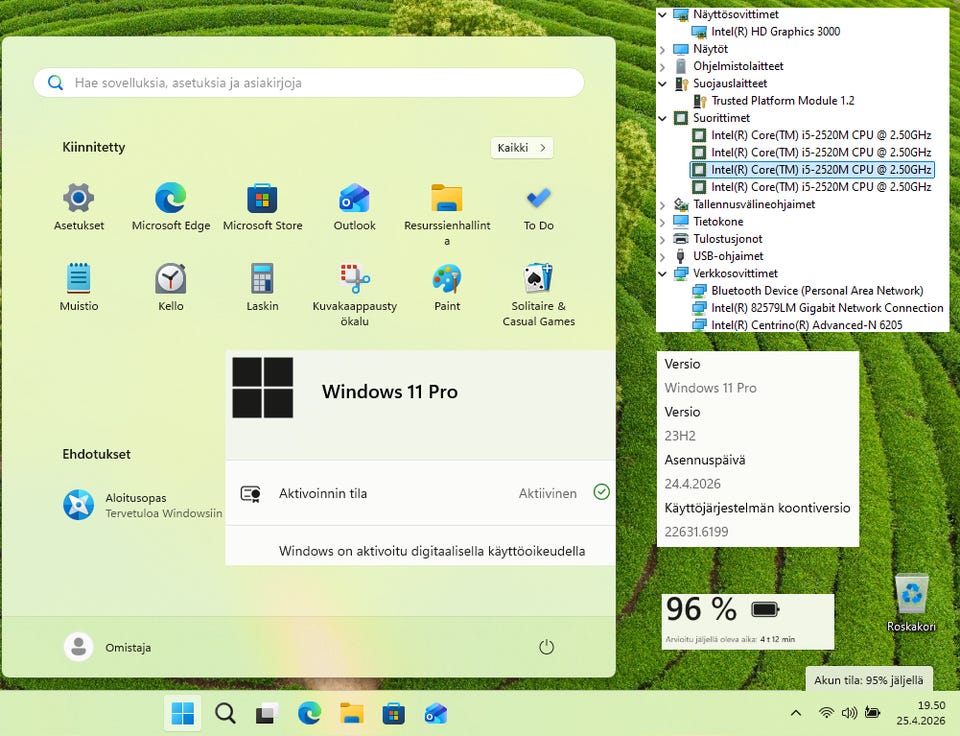Open Muistio notepad app
The width and height of the screenshot is (960, 736).
click(x=79, y=287)
